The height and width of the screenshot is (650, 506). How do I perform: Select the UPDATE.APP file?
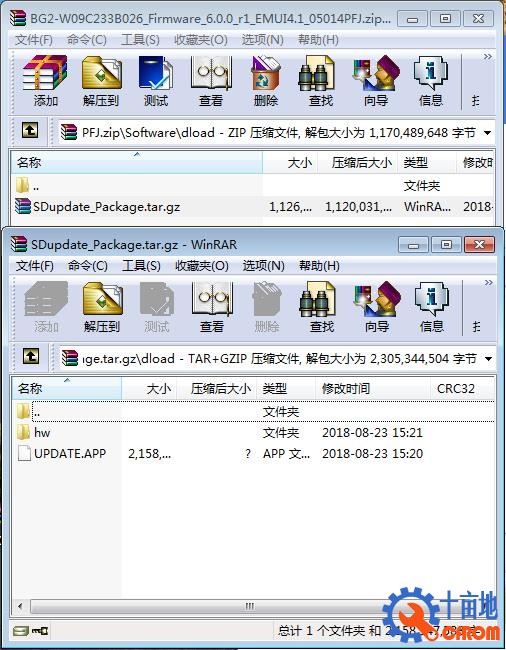(253, 454)
